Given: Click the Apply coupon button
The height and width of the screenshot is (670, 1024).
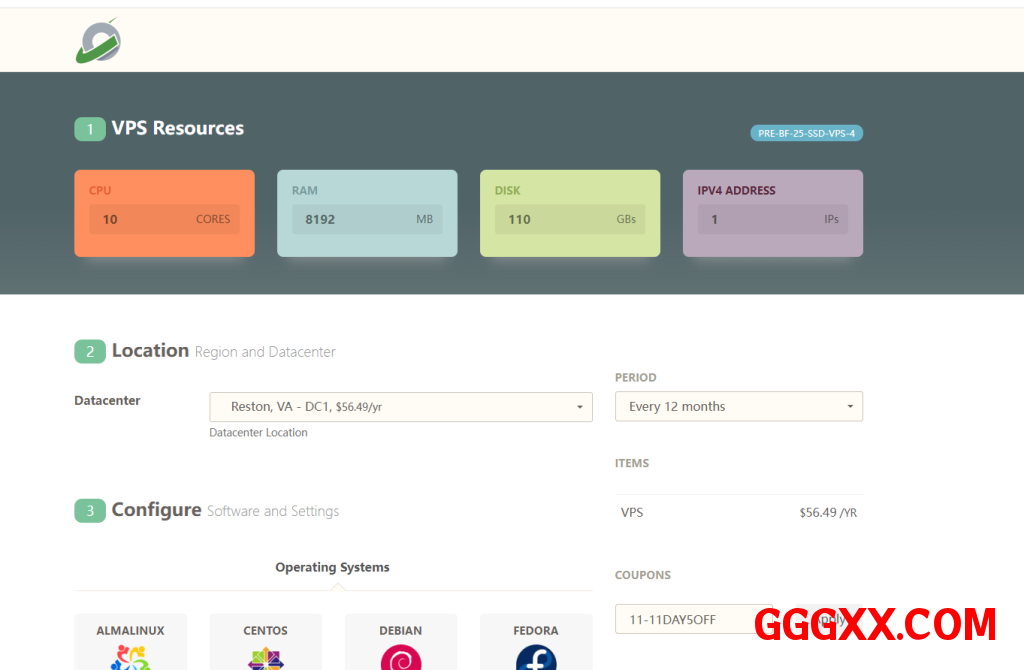Looking at the screenshot, I should coord(830,620).
